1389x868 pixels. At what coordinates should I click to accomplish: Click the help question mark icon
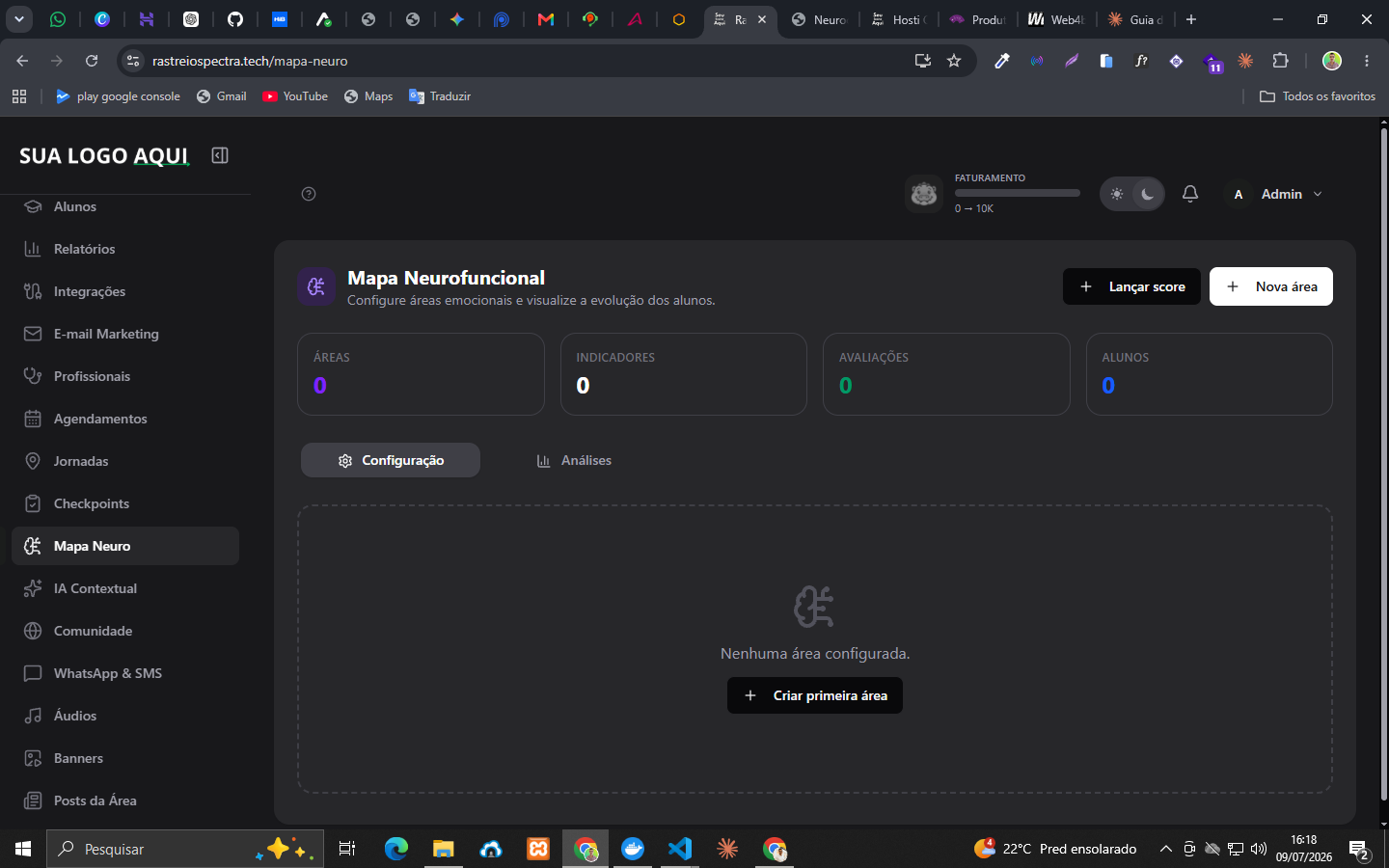tap(309, 194)
